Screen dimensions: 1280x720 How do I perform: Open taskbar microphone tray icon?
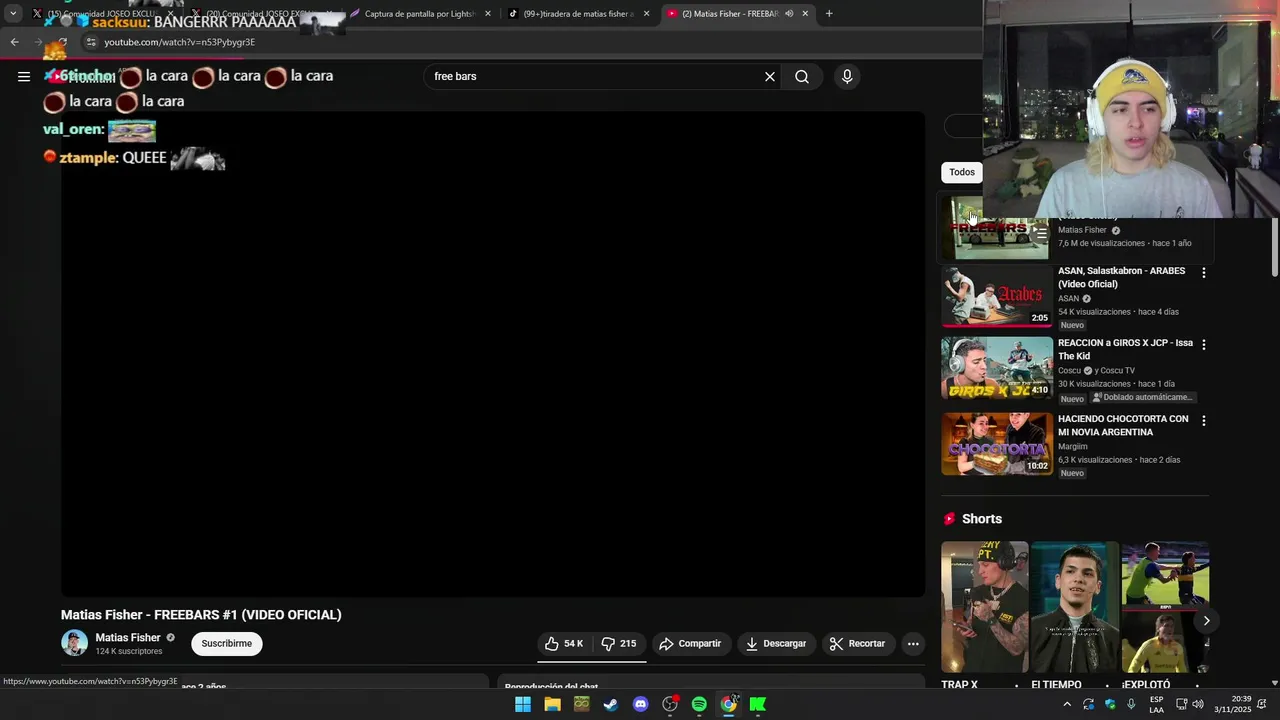tap(1131, 705)
